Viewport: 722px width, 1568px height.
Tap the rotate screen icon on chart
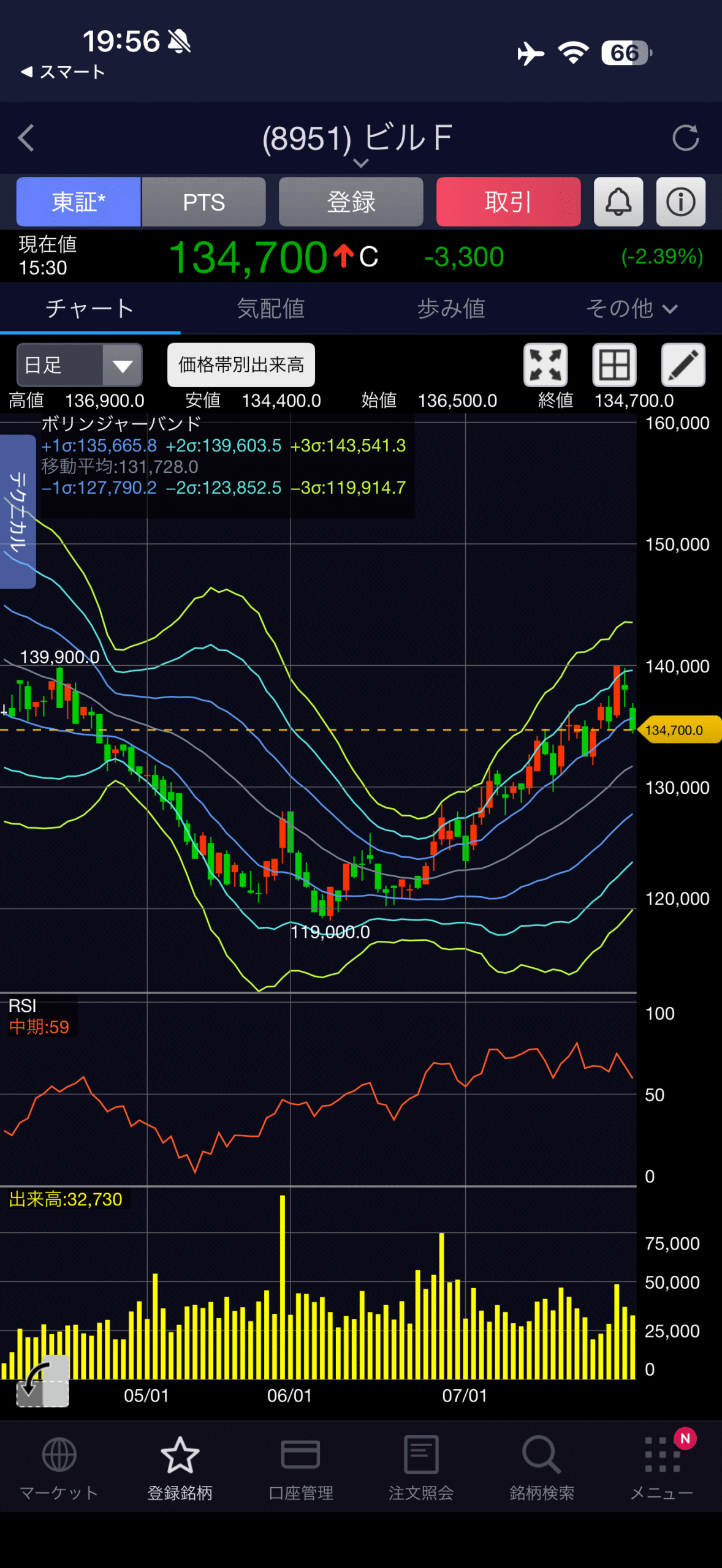42,1381
